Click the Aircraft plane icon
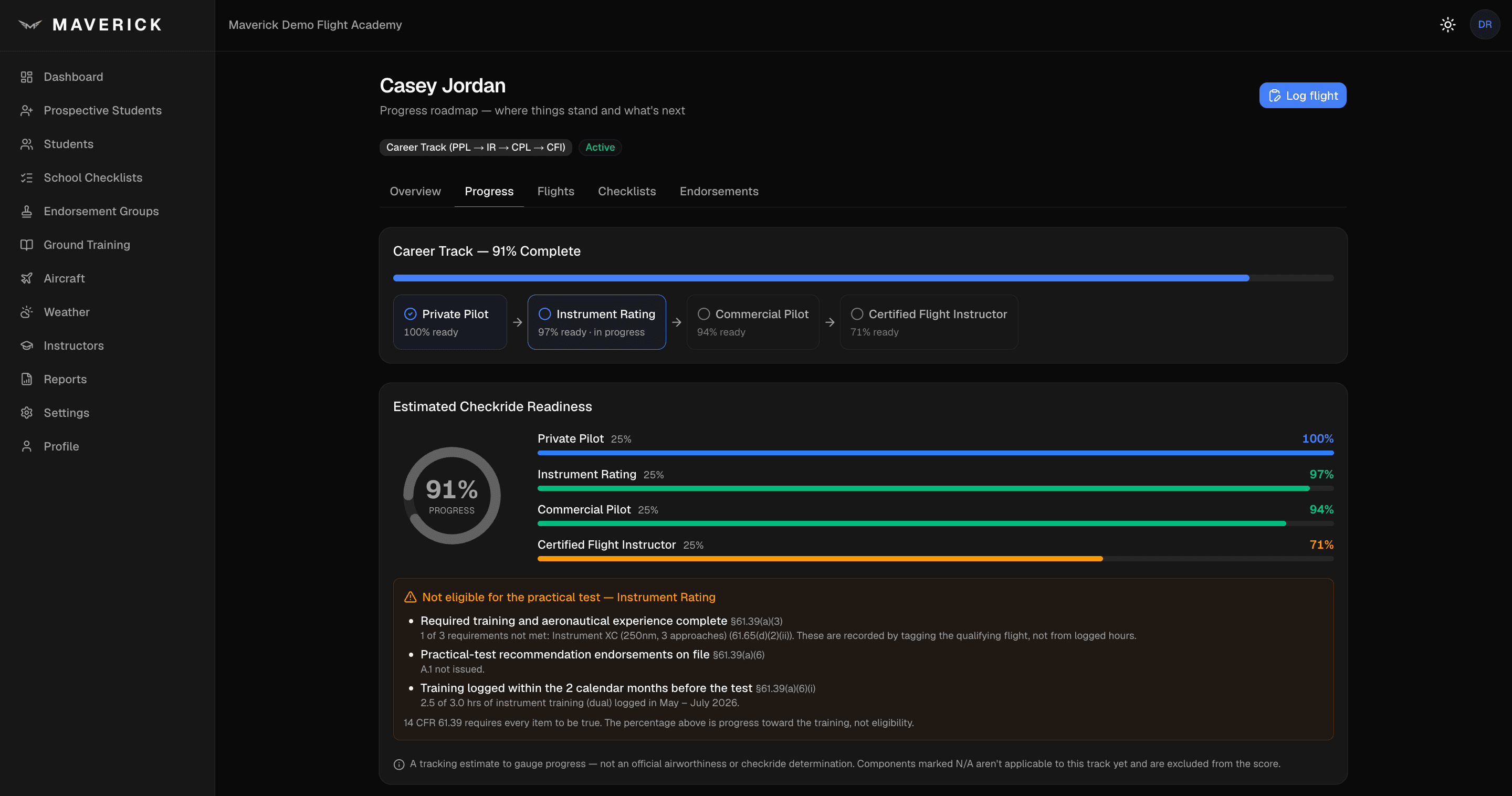The image size is (1512, 796). 26,278
